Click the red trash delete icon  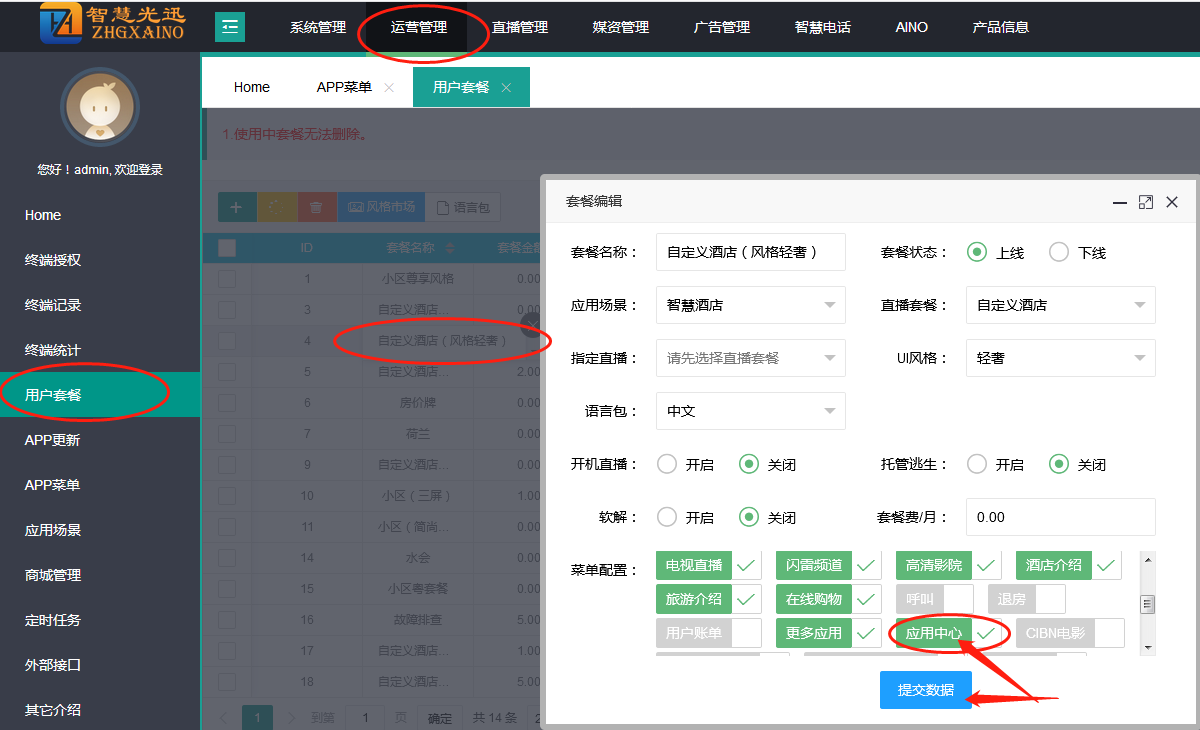[x=316, y=207]
